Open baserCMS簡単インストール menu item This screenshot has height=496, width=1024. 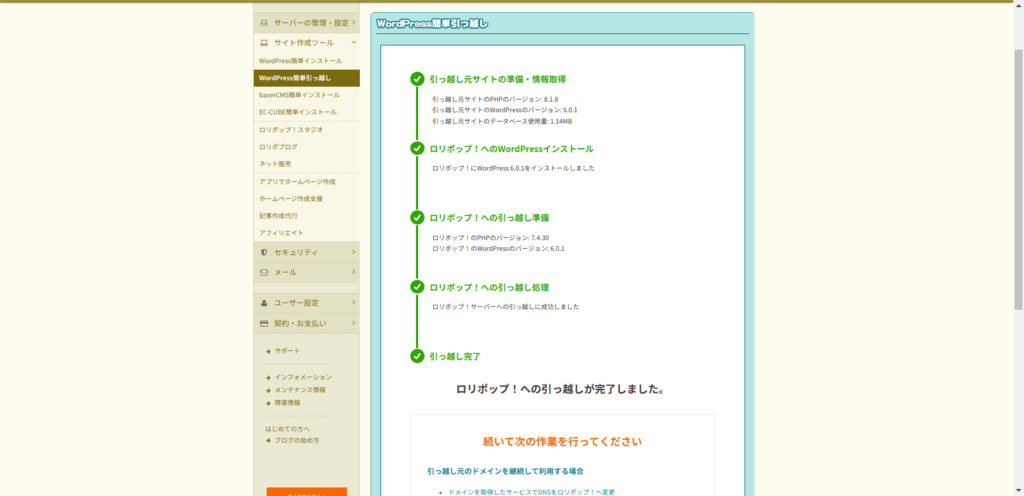click(306, 95)
